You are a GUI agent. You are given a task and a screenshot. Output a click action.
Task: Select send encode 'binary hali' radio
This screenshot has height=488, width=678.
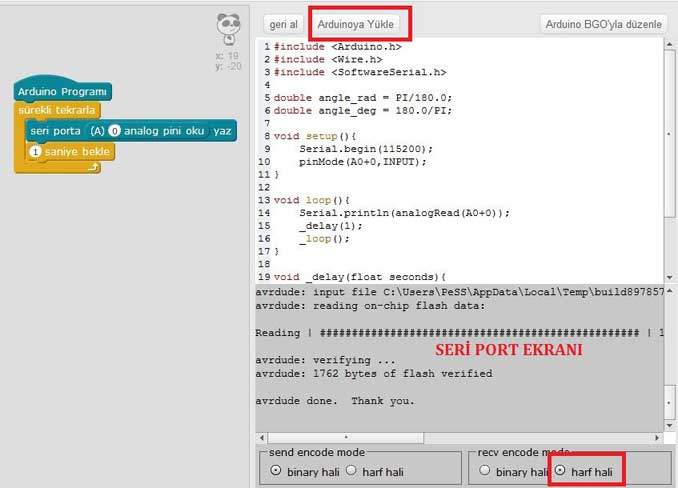275,470
